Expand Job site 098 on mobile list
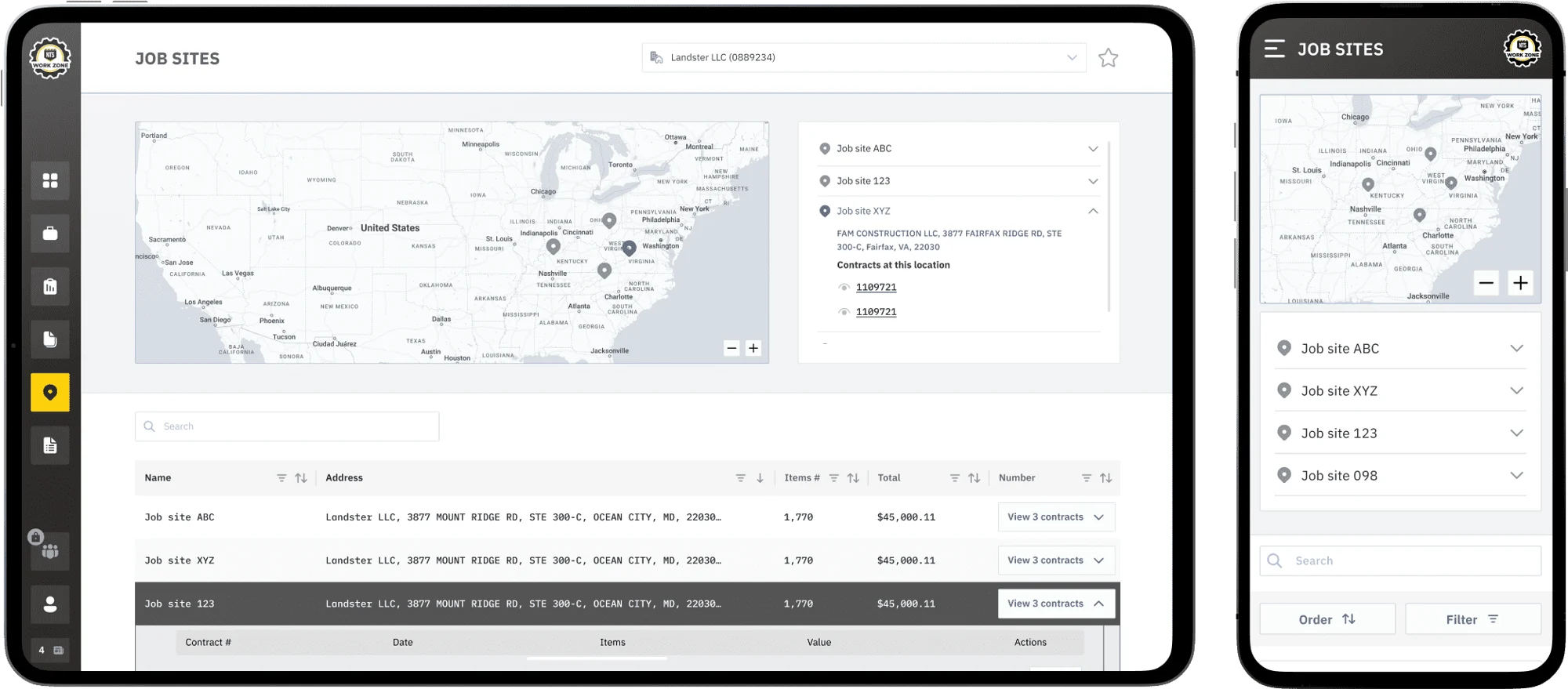 1516,476
